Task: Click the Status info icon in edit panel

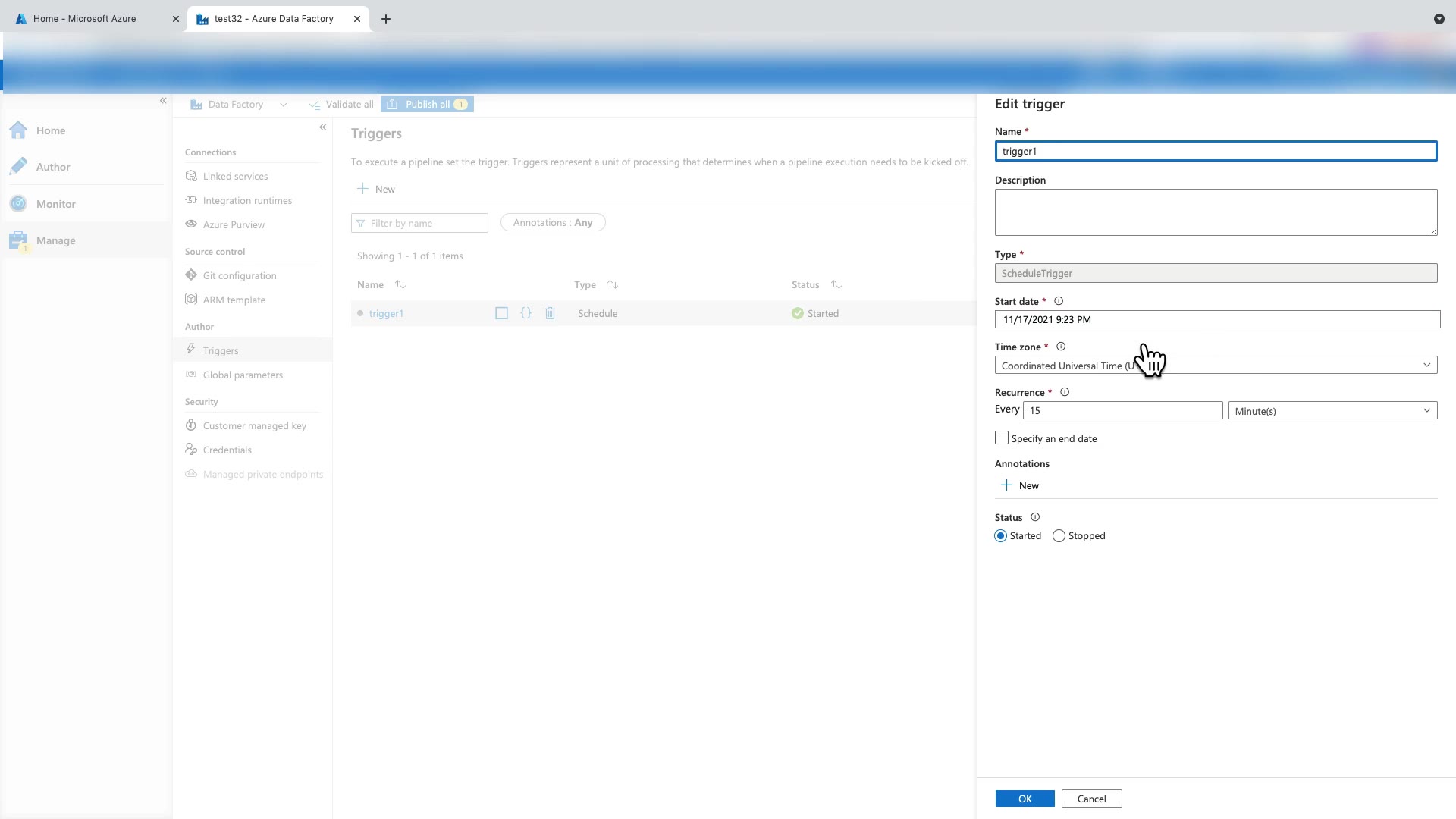Action: click(x=1035, y=517)
